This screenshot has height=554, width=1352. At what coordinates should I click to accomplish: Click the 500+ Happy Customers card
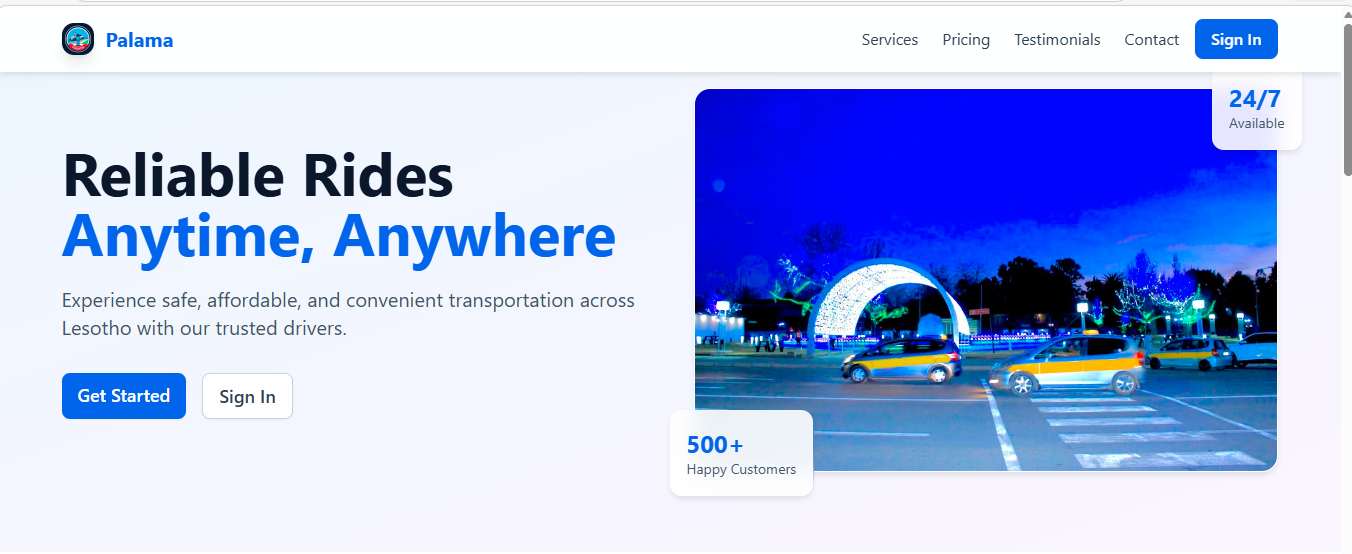741,454
